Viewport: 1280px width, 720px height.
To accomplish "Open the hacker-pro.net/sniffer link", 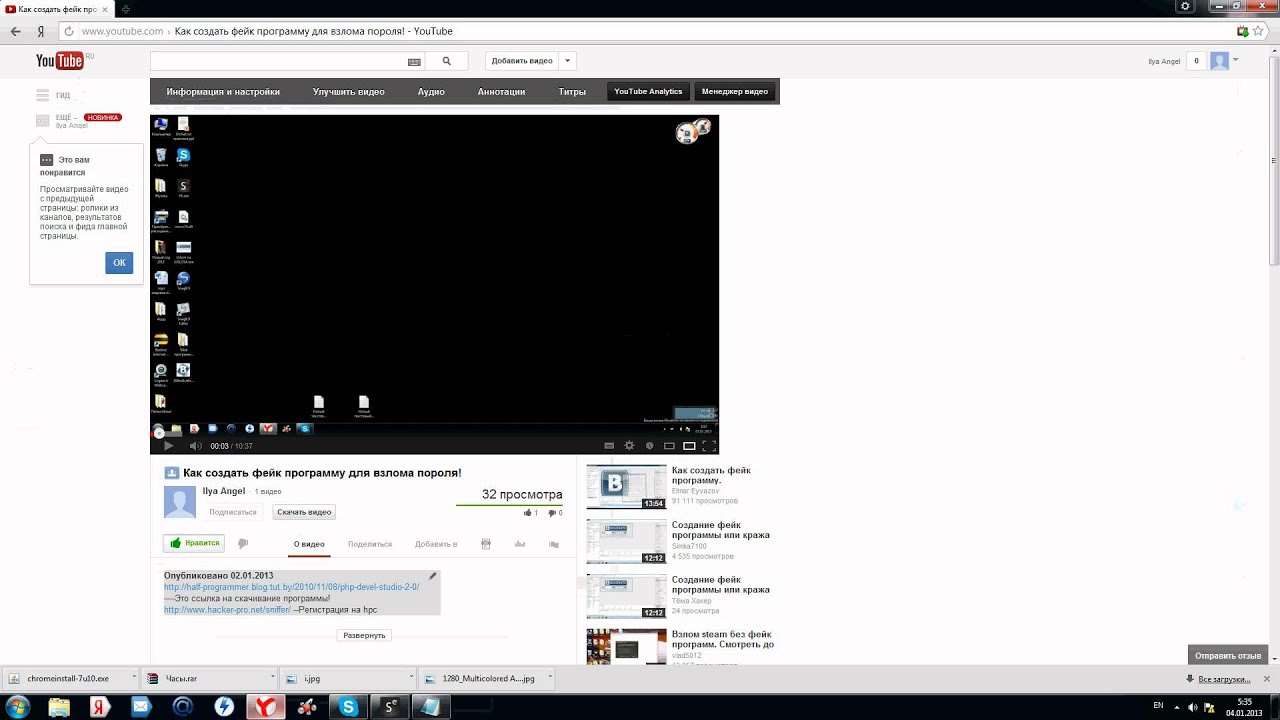I will (x=227, y=609).
